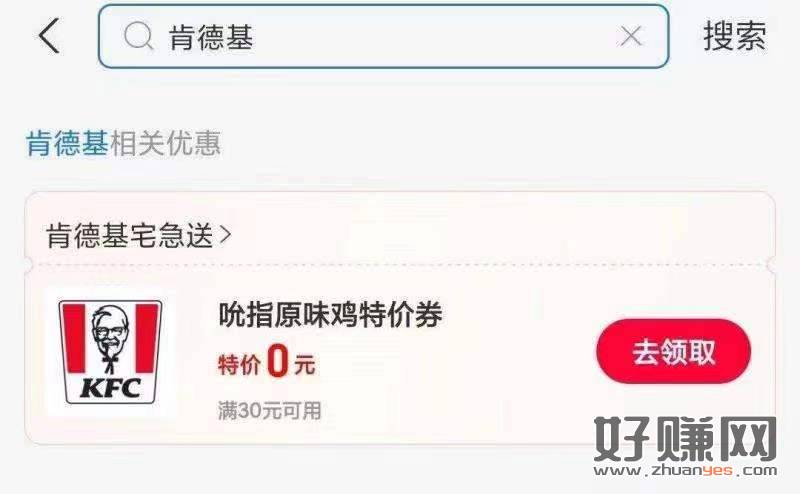The width and height of the screenshot is (800, 494).
Task: Click the red 0 price figure
Action: coord(278,361)
